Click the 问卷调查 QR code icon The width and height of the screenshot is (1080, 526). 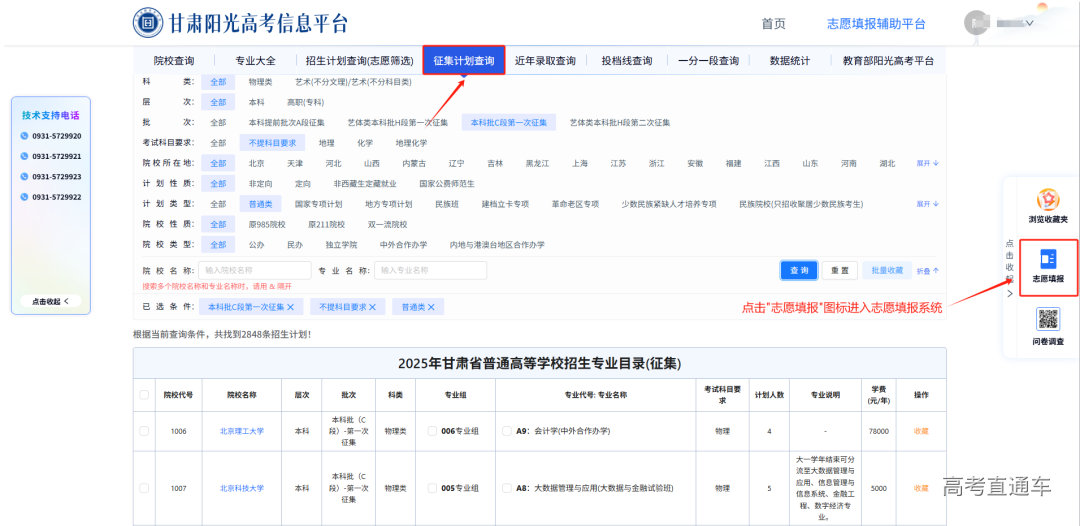[x=1048, y=320]
